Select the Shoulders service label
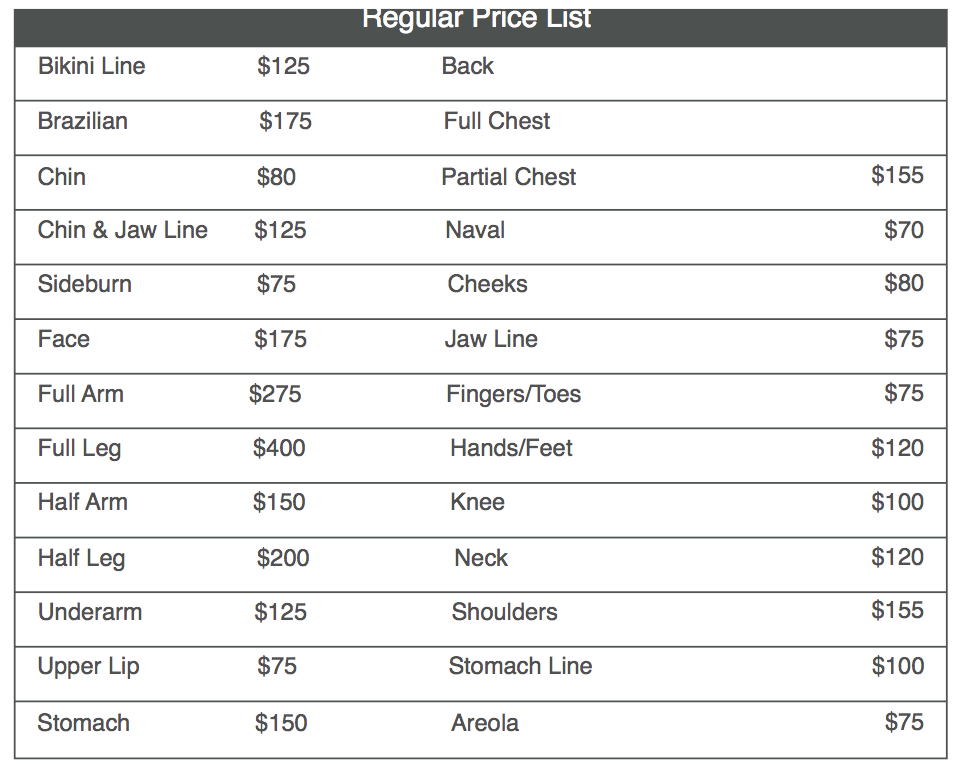Viewport: 962px width, 770px height. tap(504, 612)
